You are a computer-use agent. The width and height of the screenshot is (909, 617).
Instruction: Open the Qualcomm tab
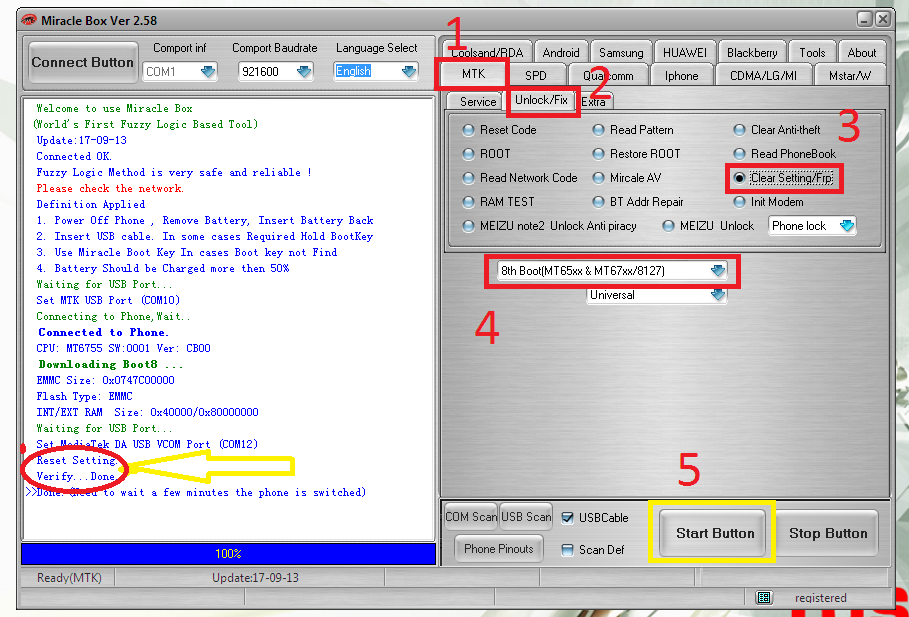(x=608, y=75)
